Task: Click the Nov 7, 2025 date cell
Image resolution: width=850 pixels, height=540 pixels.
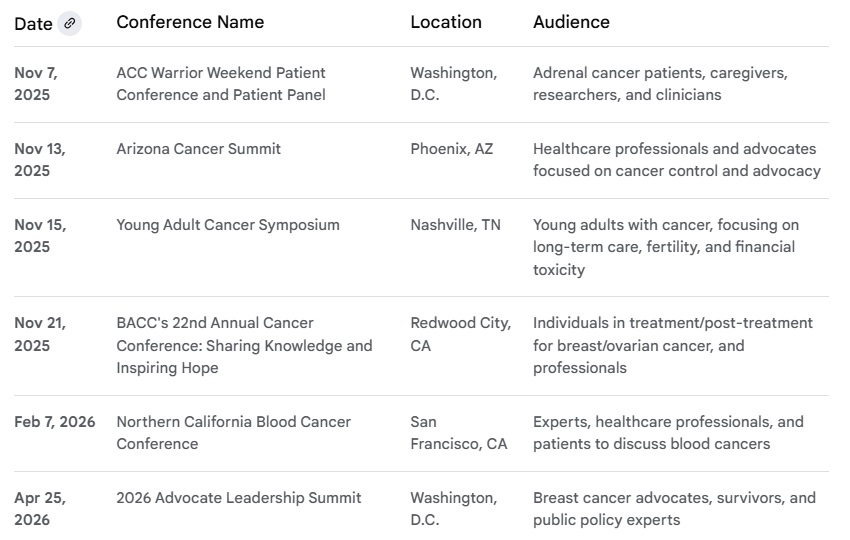Action: pyautogui.click(x=35, y=84)
